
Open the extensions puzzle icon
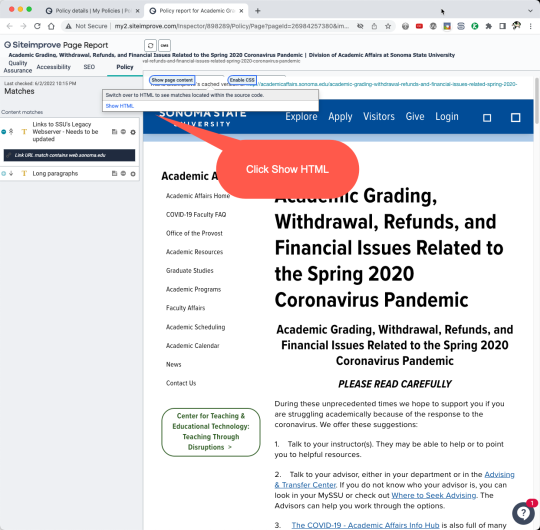pos(489,26)
